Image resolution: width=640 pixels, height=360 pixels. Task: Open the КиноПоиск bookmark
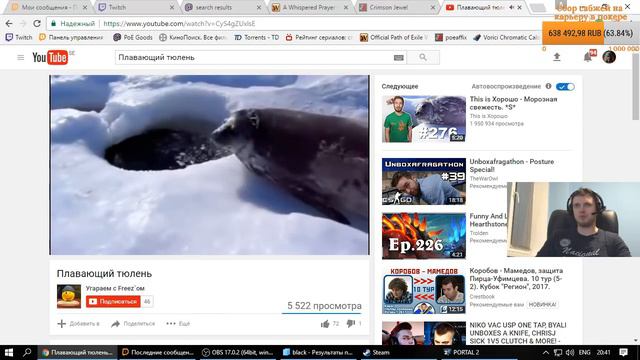pyautogui.click(x=192, y=38)
